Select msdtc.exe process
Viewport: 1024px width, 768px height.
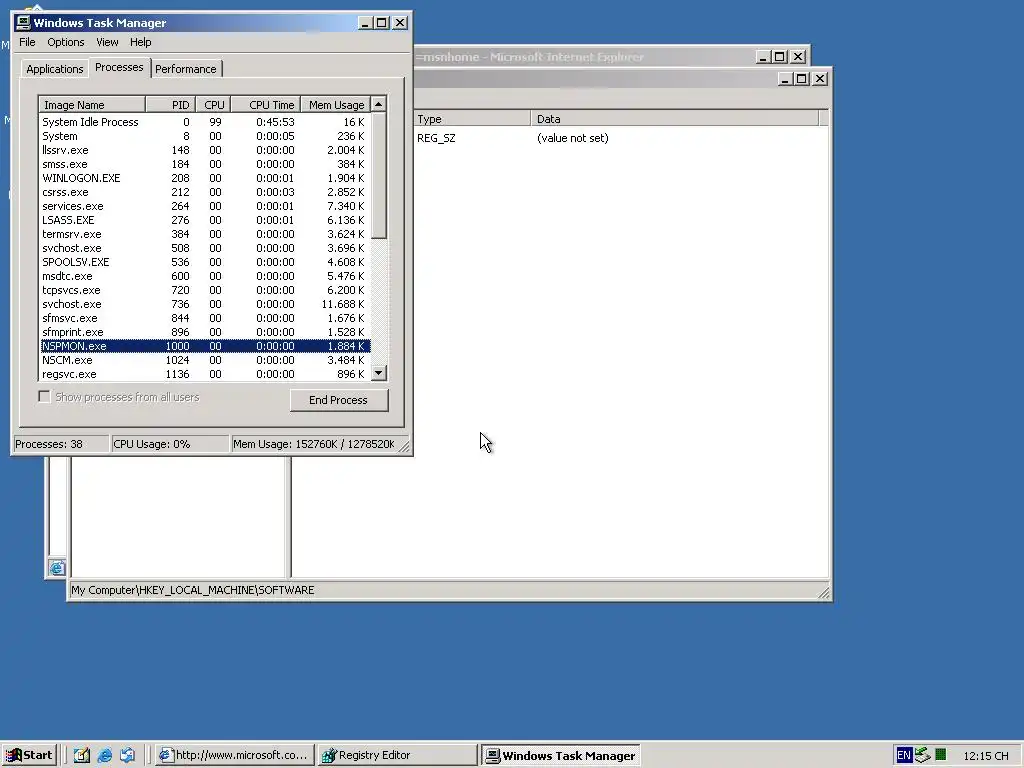205,276
